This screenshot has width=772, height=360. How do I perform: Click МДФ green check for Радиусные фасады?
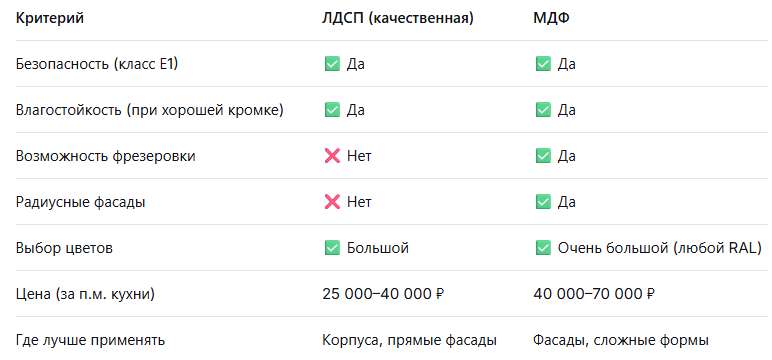pos(543,202)
